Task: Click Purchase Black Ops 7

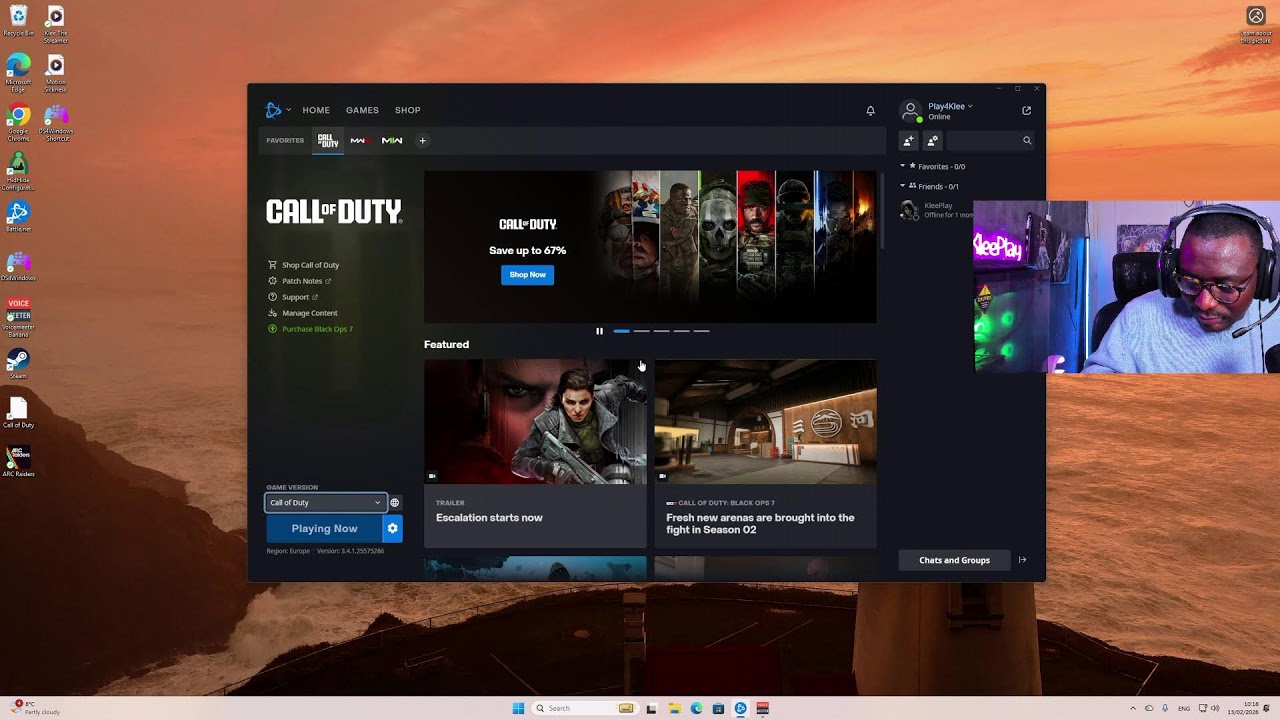Action: [x=317, y=329]
